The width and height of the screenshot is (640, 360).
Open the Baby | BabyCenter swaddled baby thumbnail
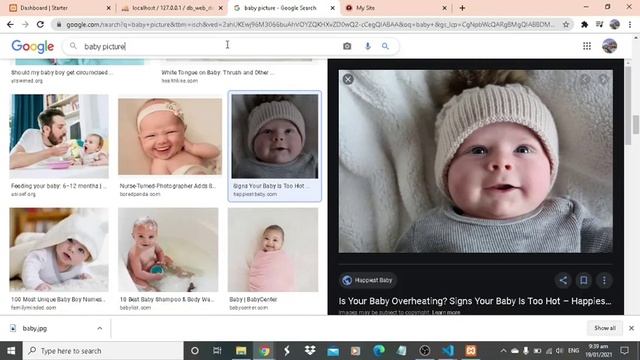click(273, 250)
